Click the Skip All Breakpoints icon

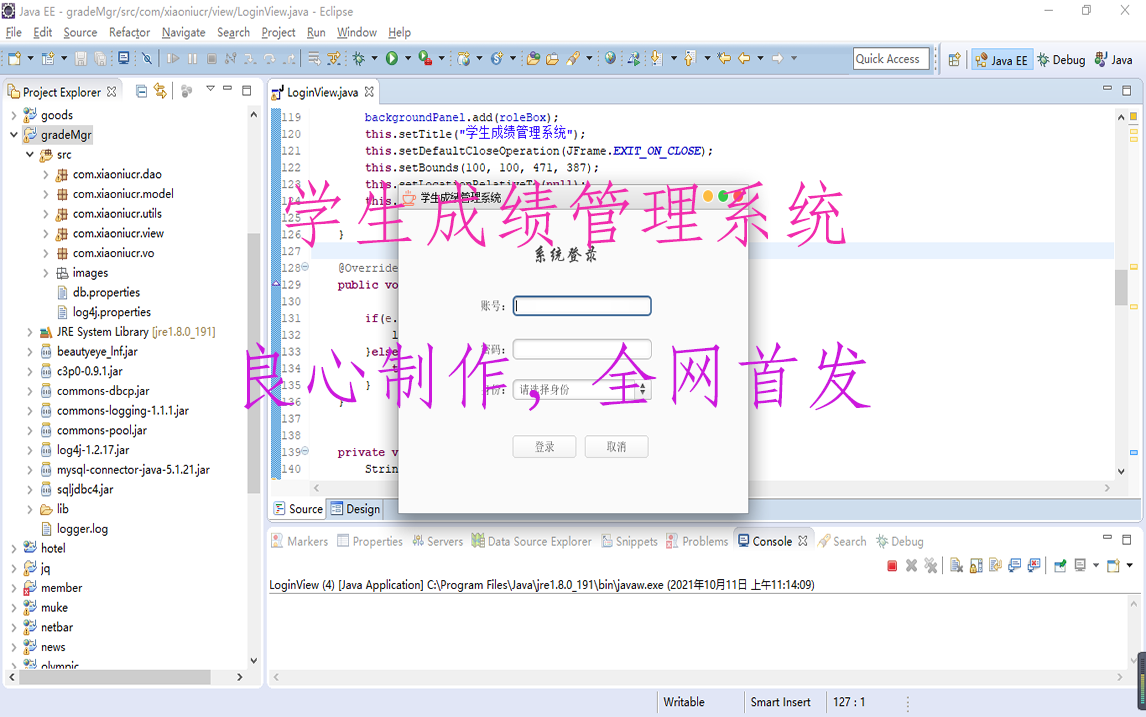tap(147, 58)
